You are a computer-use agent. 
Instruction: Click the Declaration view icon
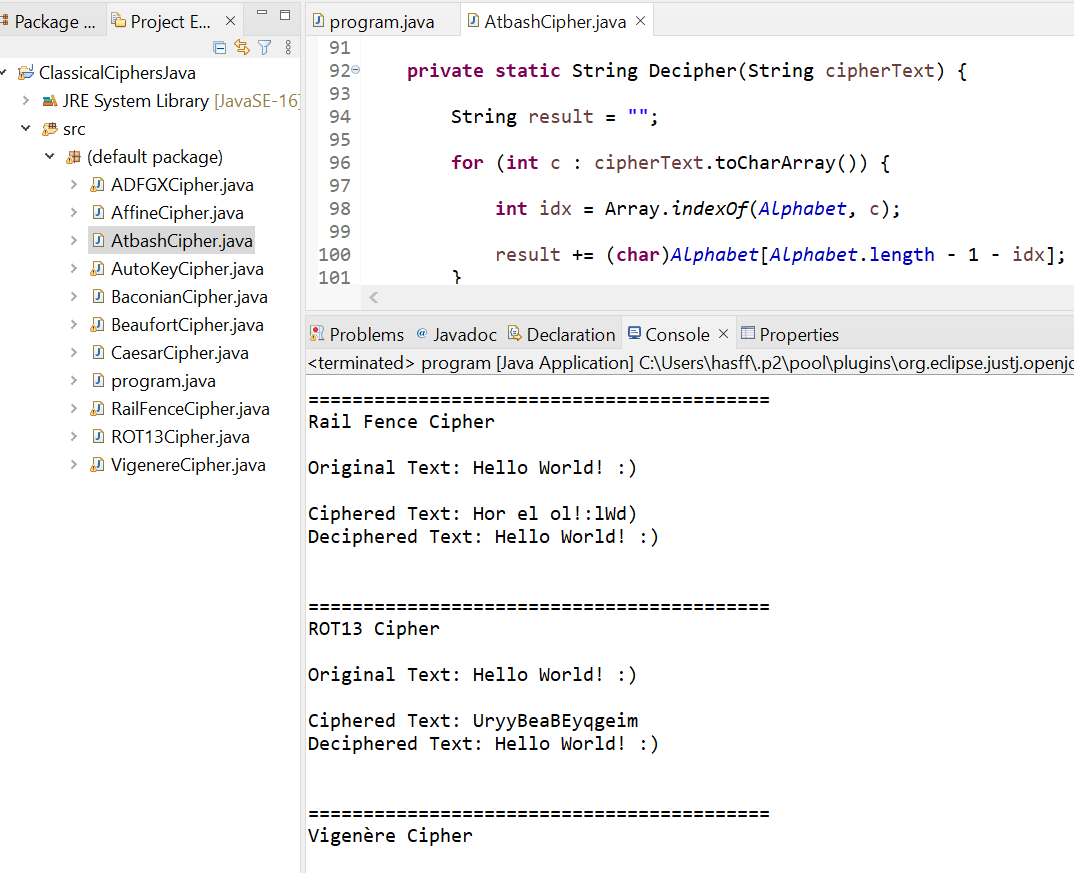pos(562,334)
